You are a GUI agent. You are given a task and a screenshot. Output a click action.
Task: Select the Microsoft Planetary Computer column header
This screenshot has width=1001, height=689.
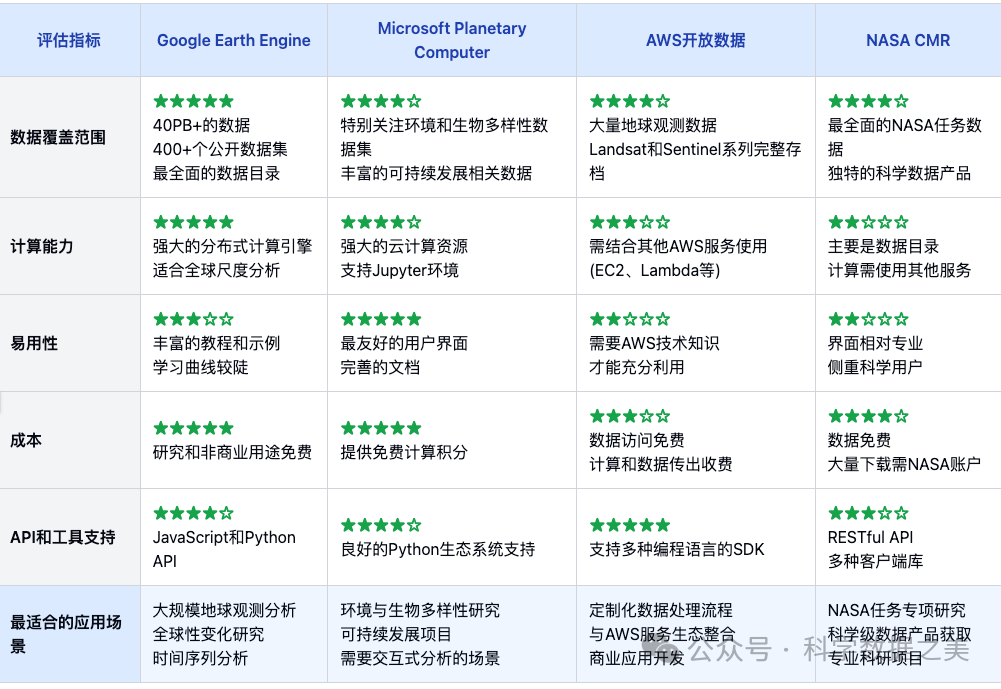[452, 41]
